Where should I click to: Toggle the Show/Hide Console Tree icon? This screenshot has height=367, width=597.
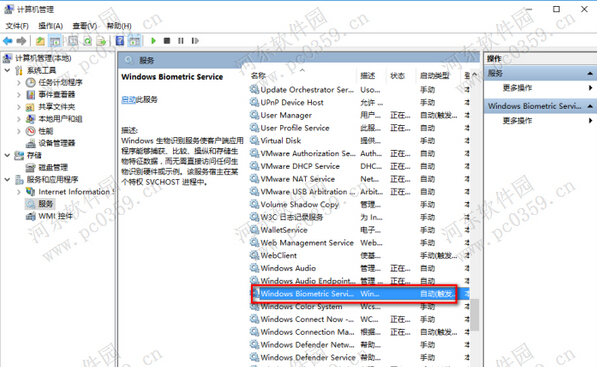tap(55, 41)
